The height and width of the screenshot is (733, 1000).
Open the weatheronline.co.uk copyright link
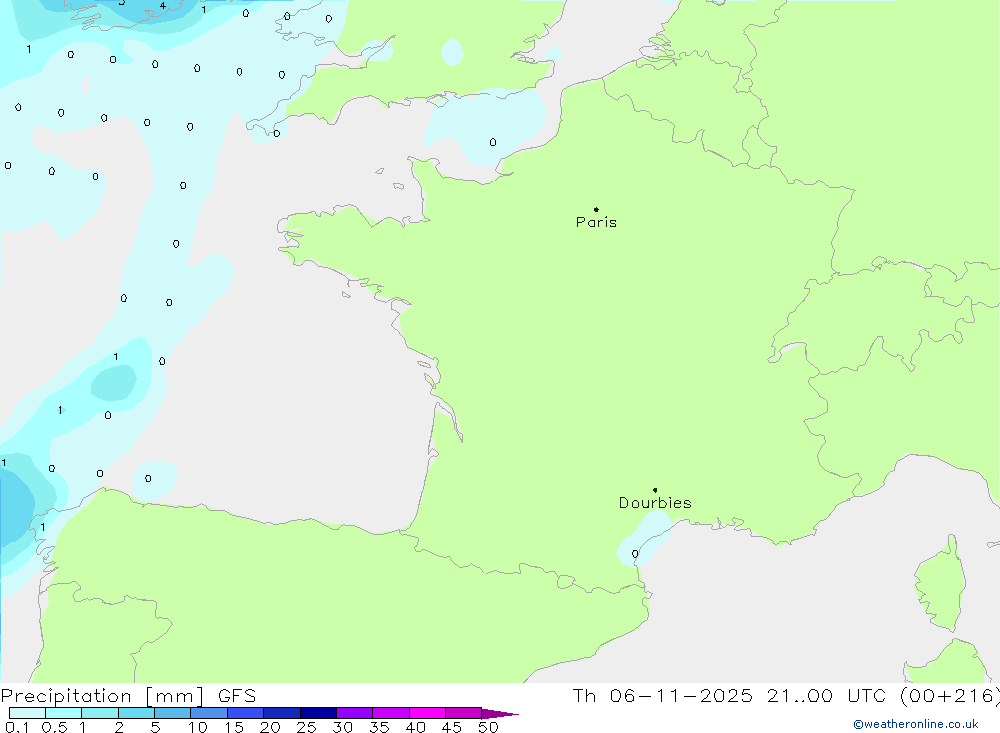tap(915, 724)
